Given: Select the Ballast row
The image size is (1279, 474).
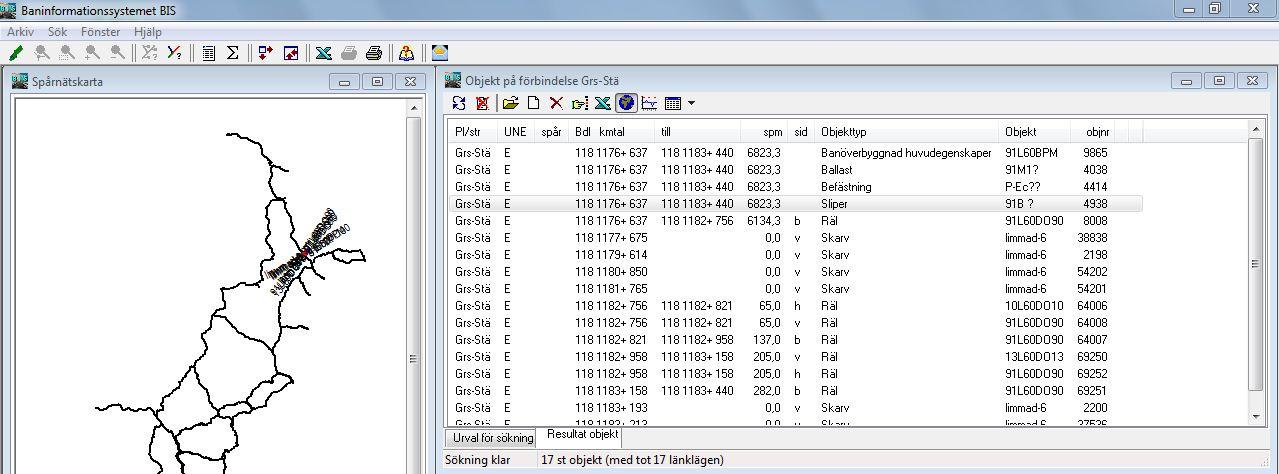Looking at the screenshot, I should tap(795, 170).
